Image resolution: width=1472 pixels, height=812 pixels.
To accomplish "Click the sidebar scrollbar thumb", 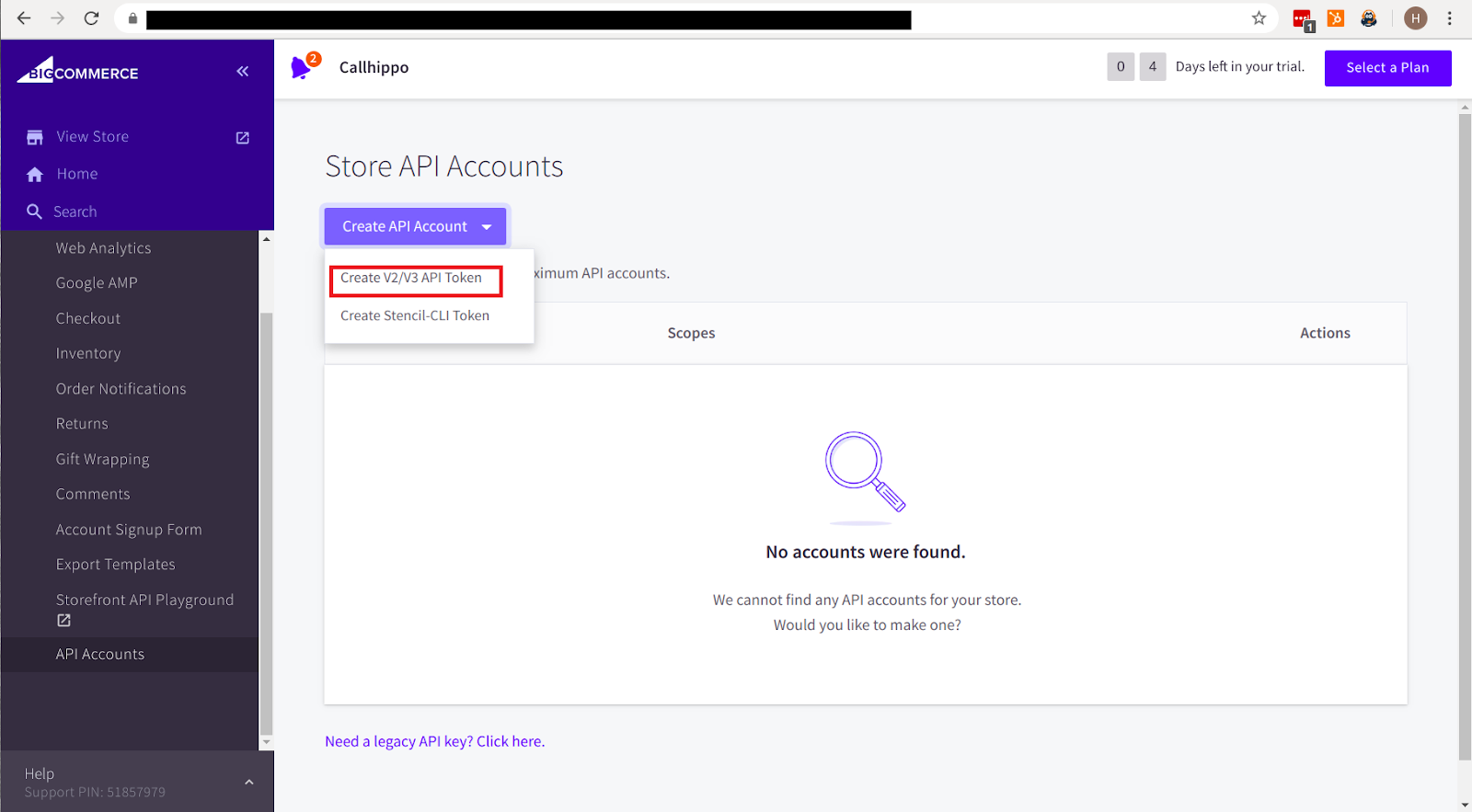I will [267, 524].
